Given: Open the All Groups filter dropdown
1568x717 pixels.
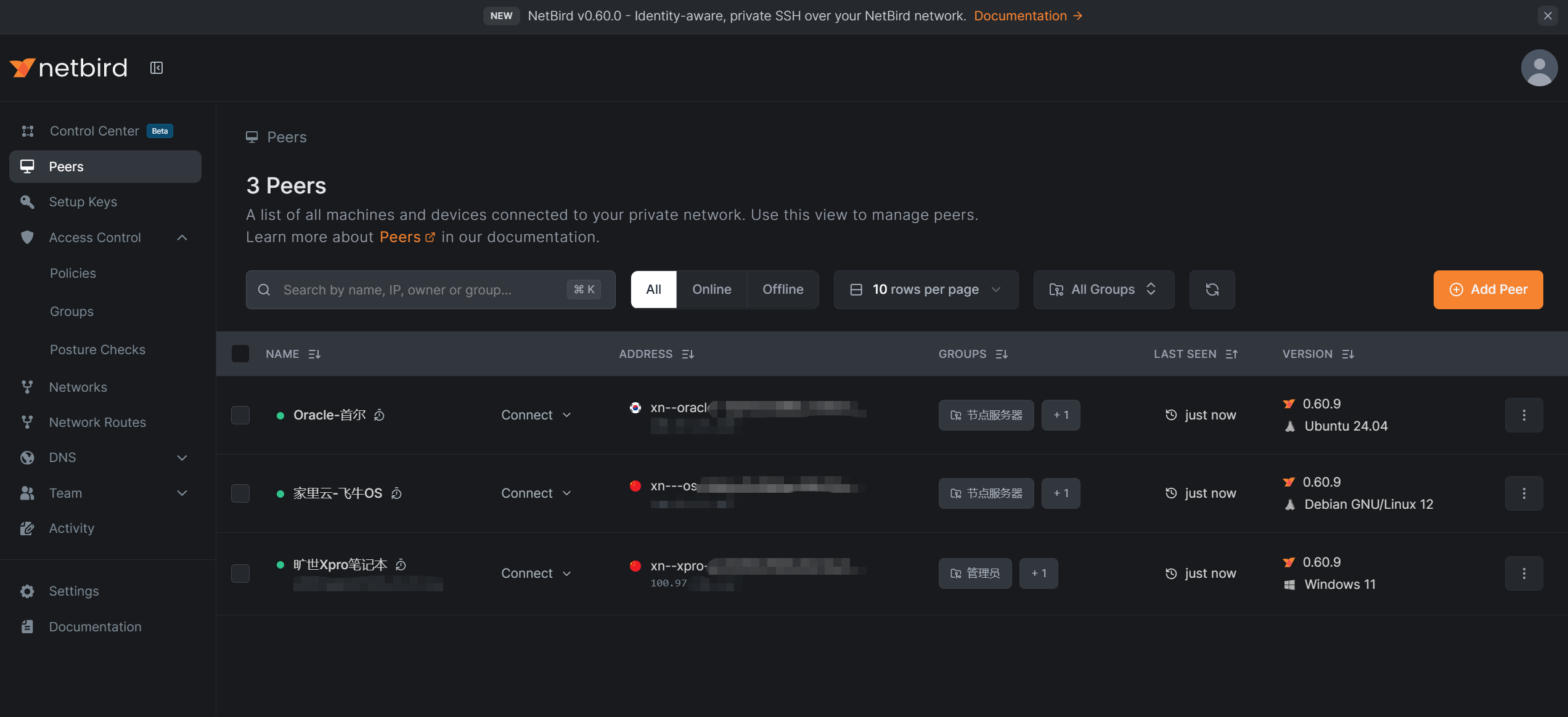Looking at the screenshot, I should click(1103, 290).
